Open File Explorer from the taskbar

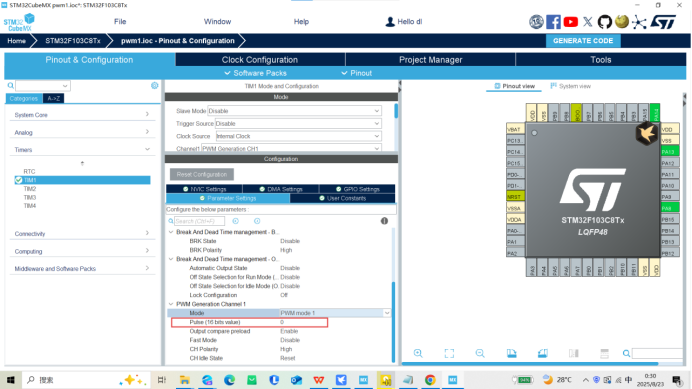pos(184,380)
